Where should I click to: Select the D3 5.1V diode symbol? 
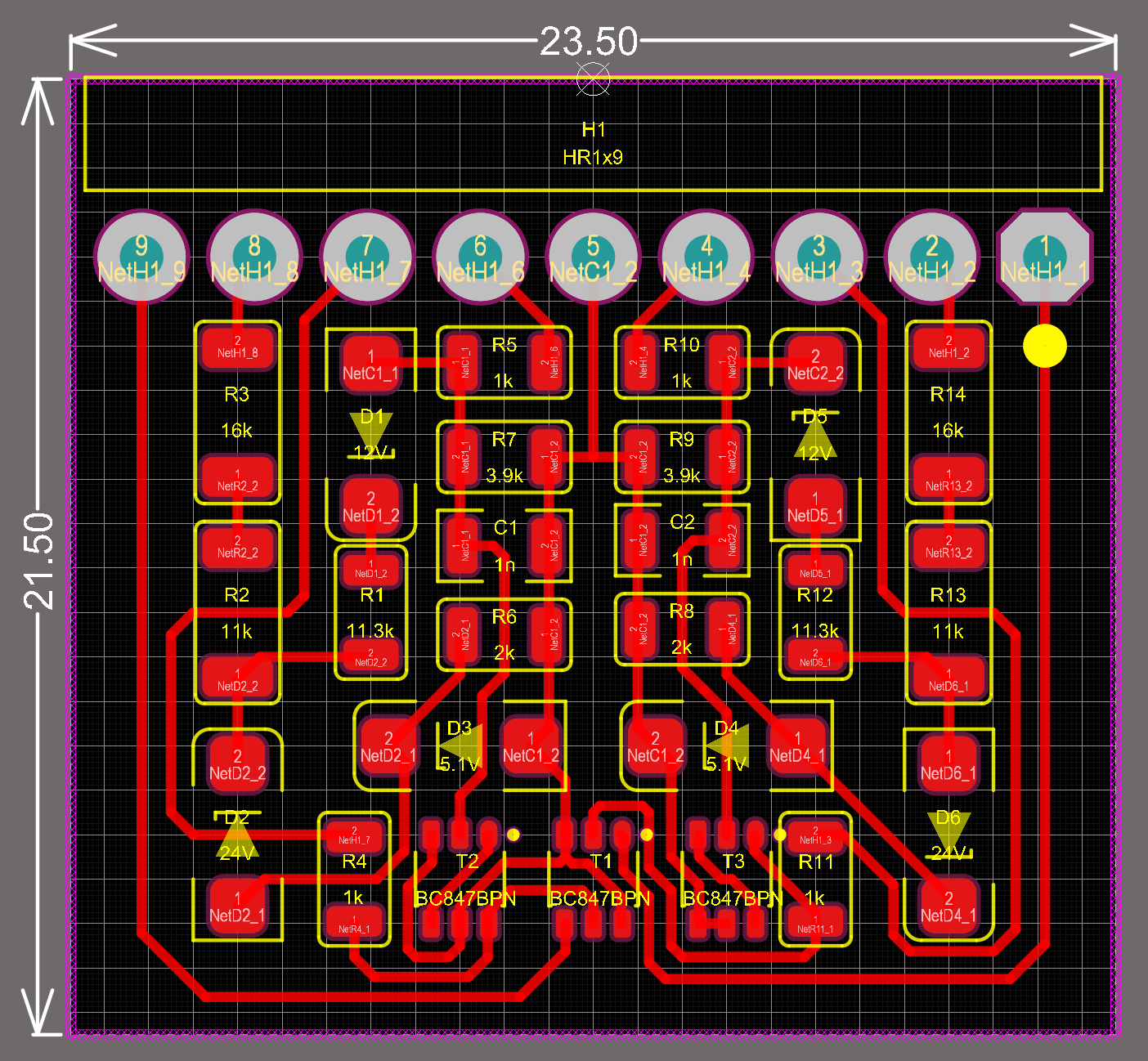click(460, 746)
